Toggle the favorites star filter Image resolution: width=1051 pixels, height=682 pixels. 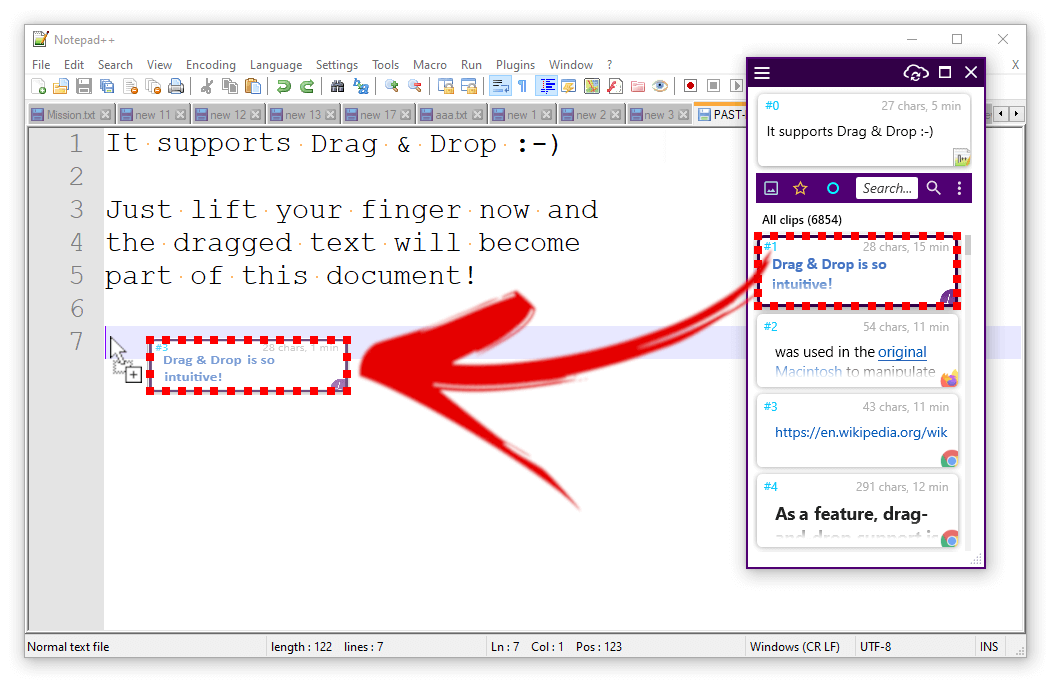pyautogui.click(x=800, y=188)
